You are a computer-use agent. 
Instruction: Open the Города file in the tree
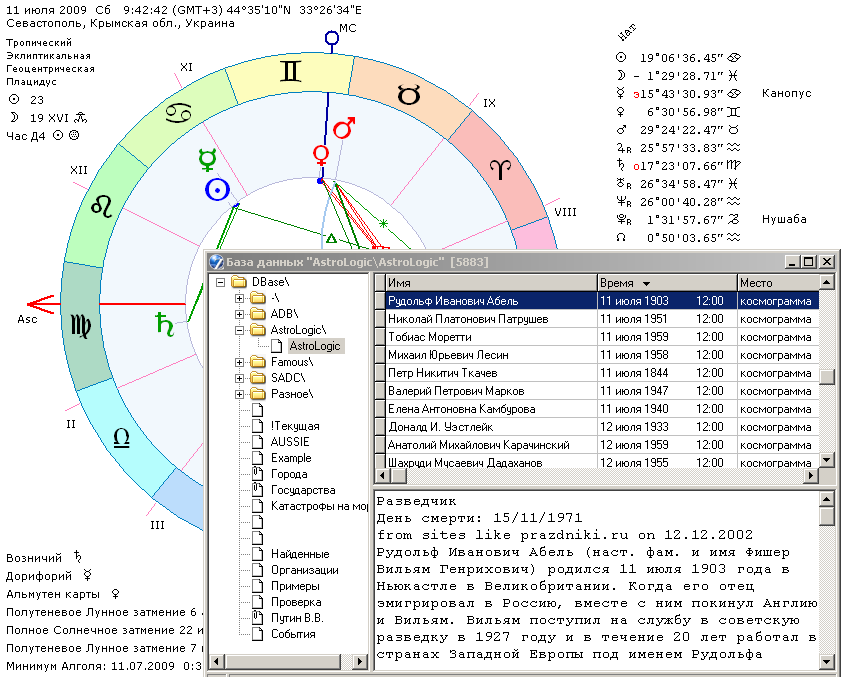point(290,474)
